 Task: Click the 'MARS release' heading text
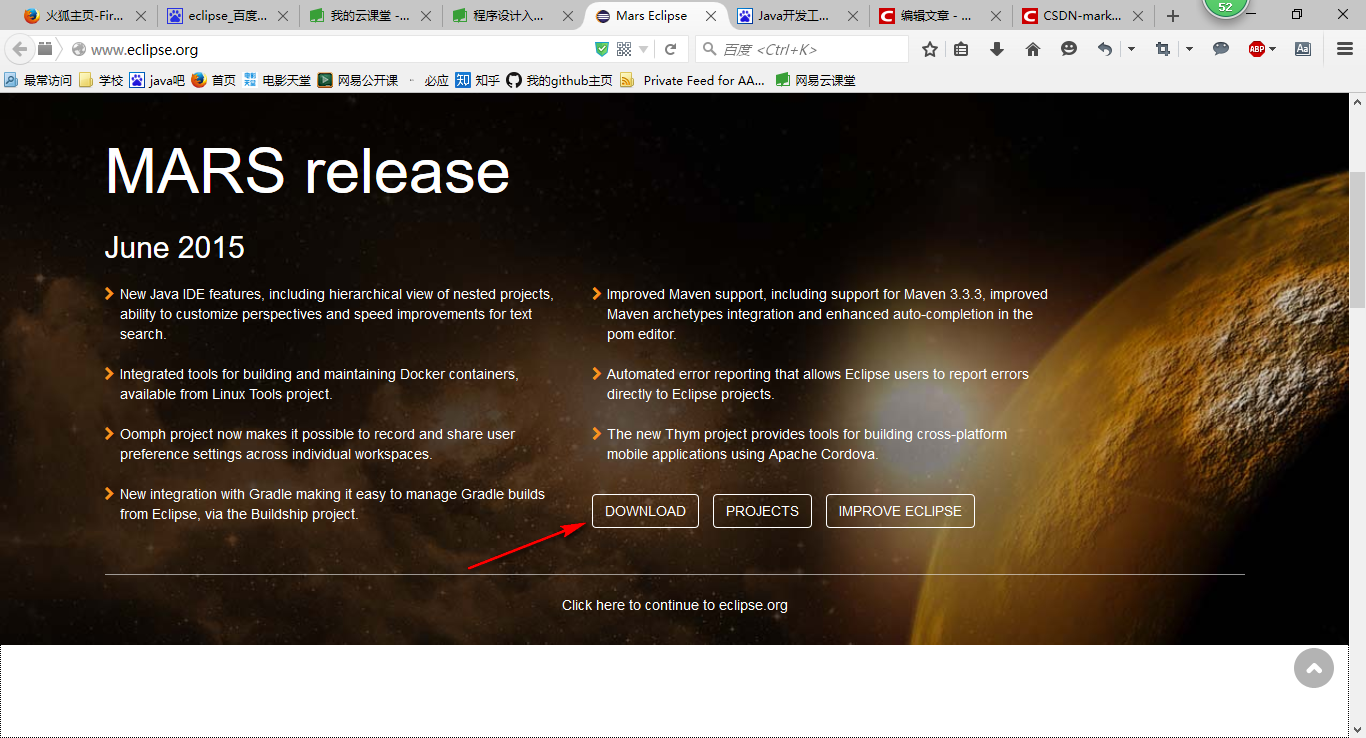tap(307, 171)
